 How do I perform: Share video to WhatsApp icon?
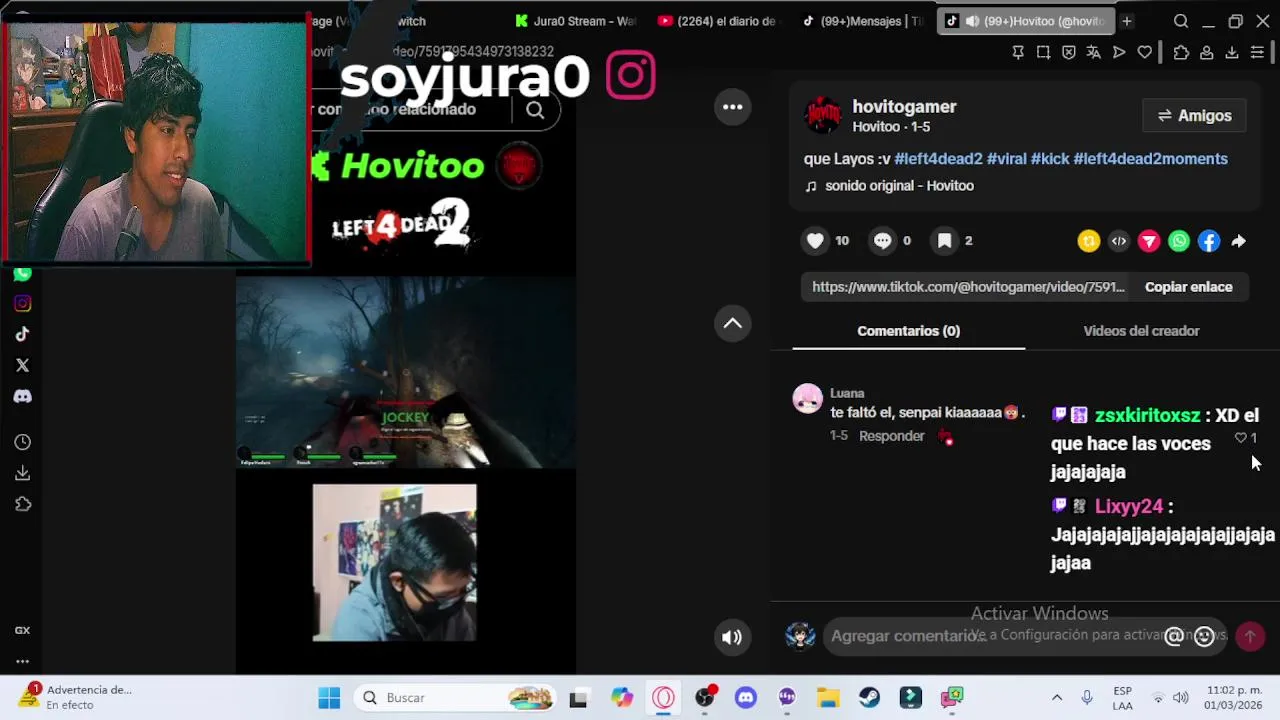click(x=1179, y=241)
